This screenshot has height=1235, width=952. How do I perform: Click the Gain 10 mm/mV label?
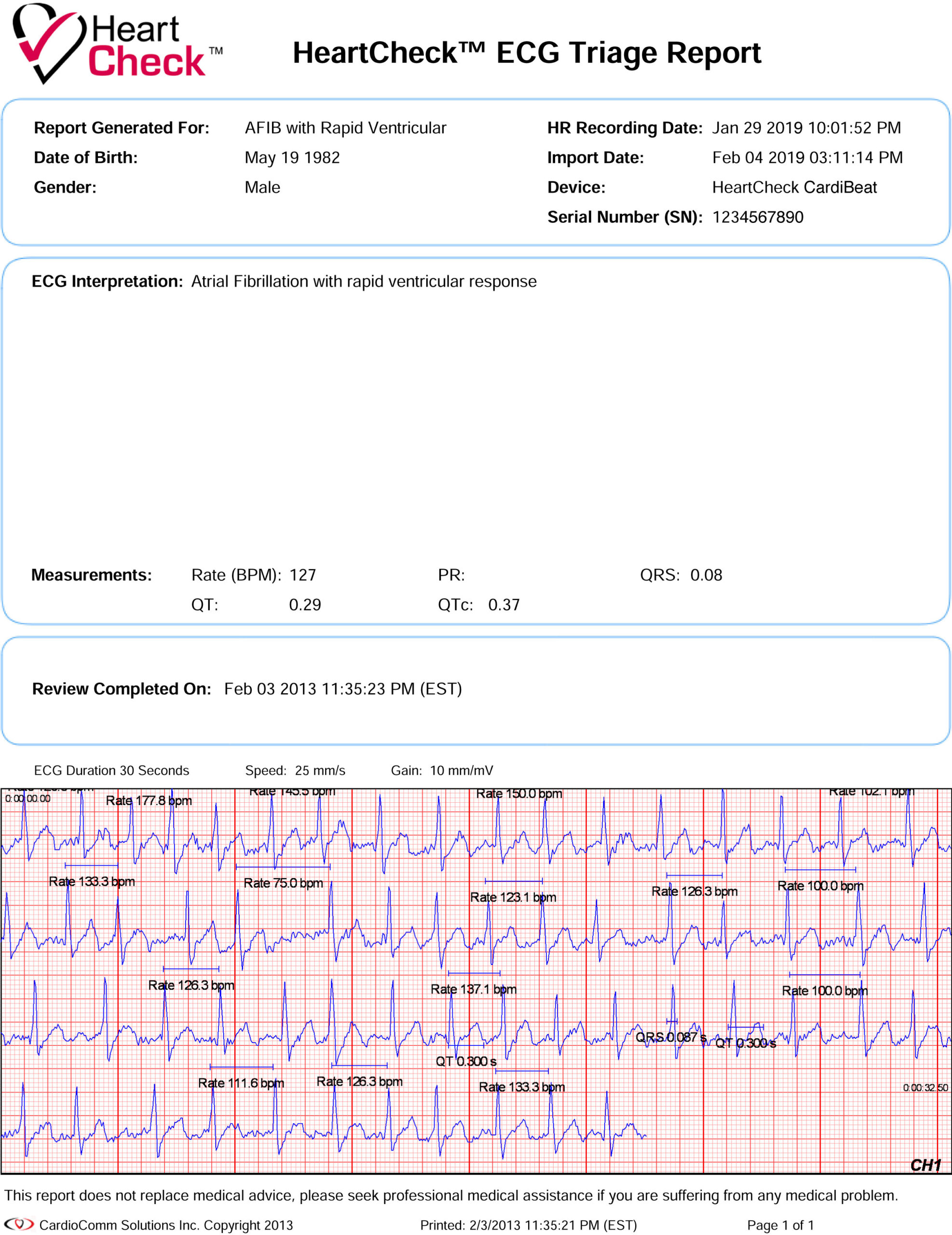[x=441, y=770]
